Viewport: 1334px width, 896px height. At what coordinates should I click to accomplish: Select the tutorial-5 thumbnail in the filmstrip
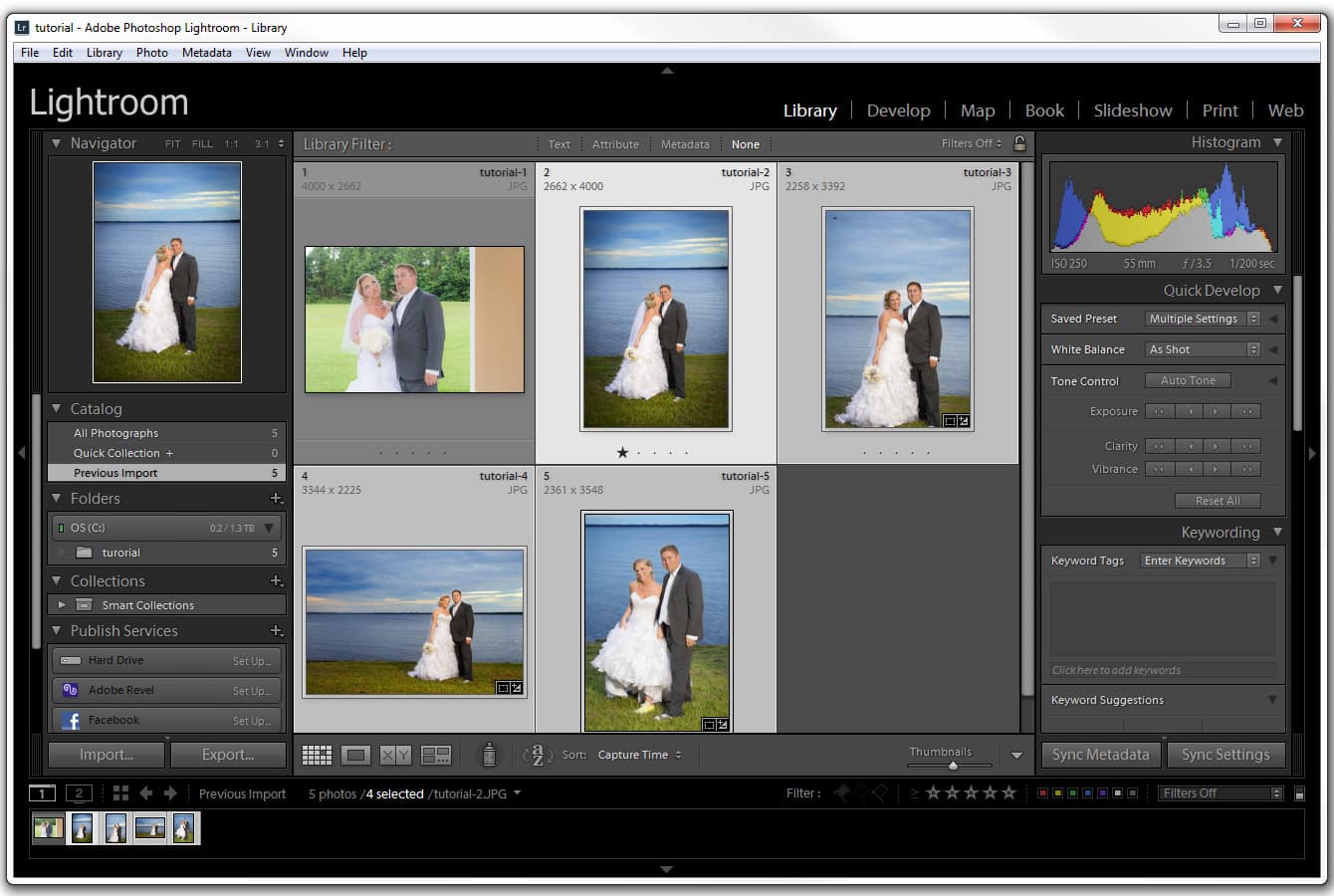click(x=183, y=827)
